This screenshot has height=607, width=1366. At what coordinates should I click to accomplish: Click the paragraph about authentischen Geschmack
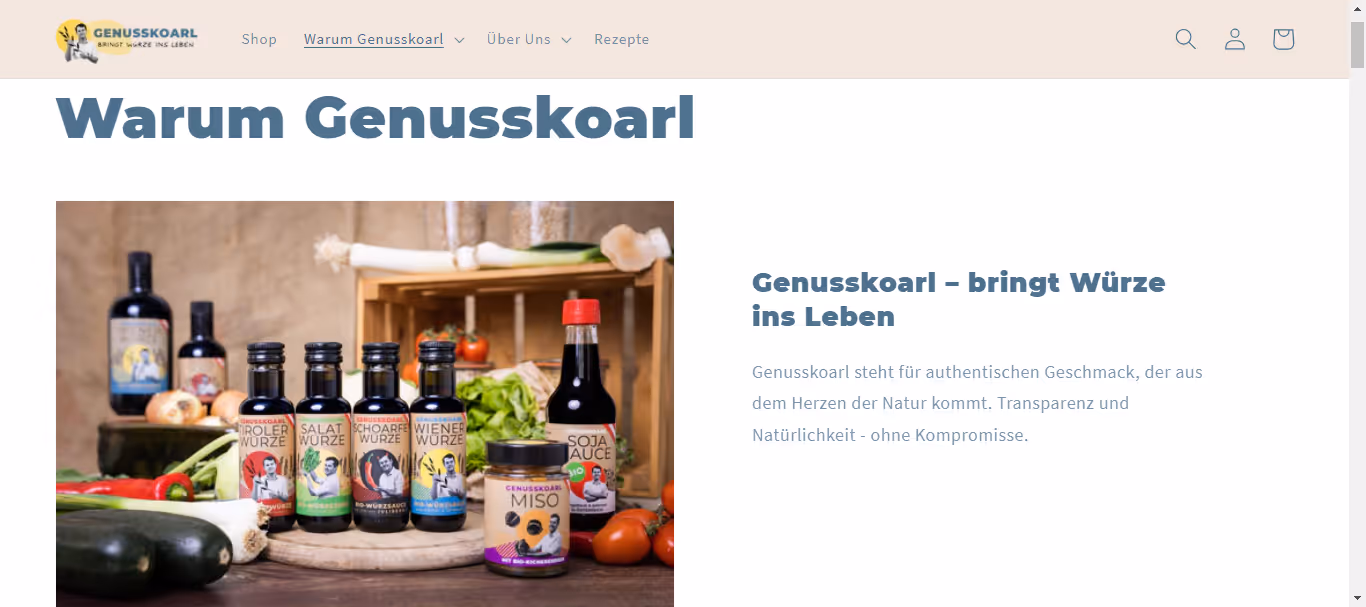pos(977,403)
